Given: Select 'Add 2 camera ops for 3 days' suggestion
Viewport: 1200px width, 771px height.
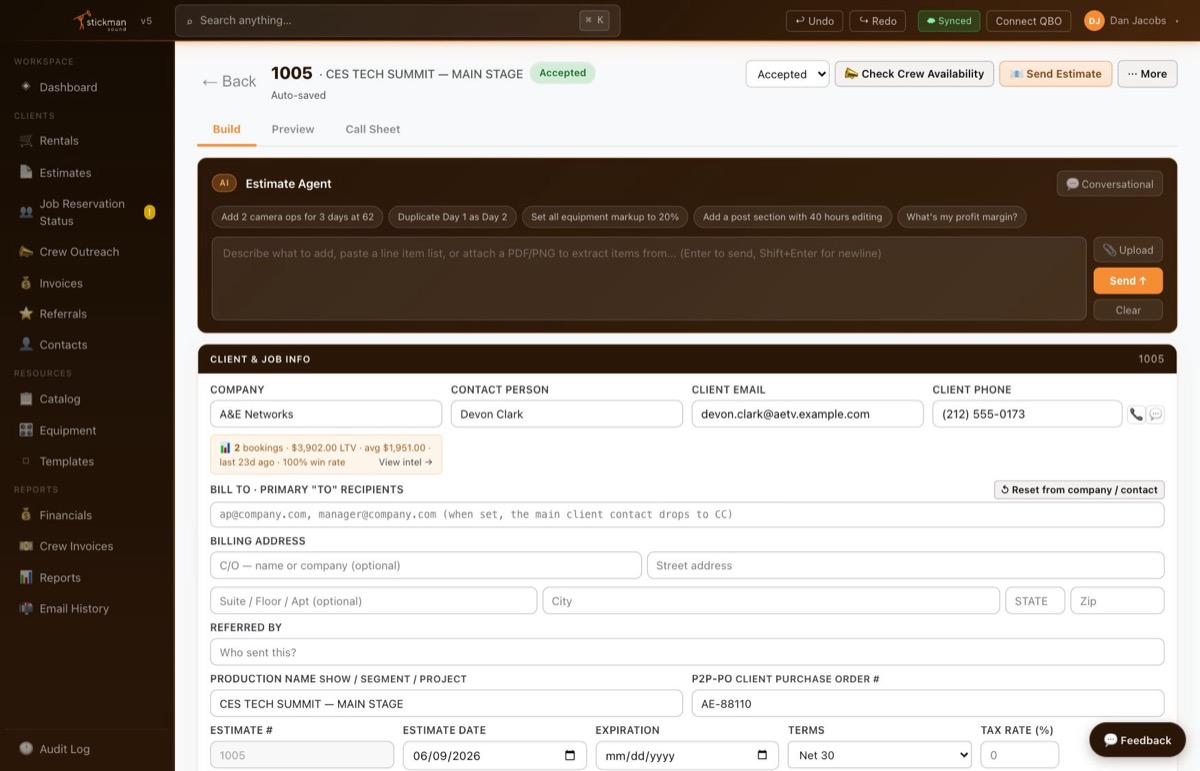Looking at the screenshot, I should (x=298, y=217).
